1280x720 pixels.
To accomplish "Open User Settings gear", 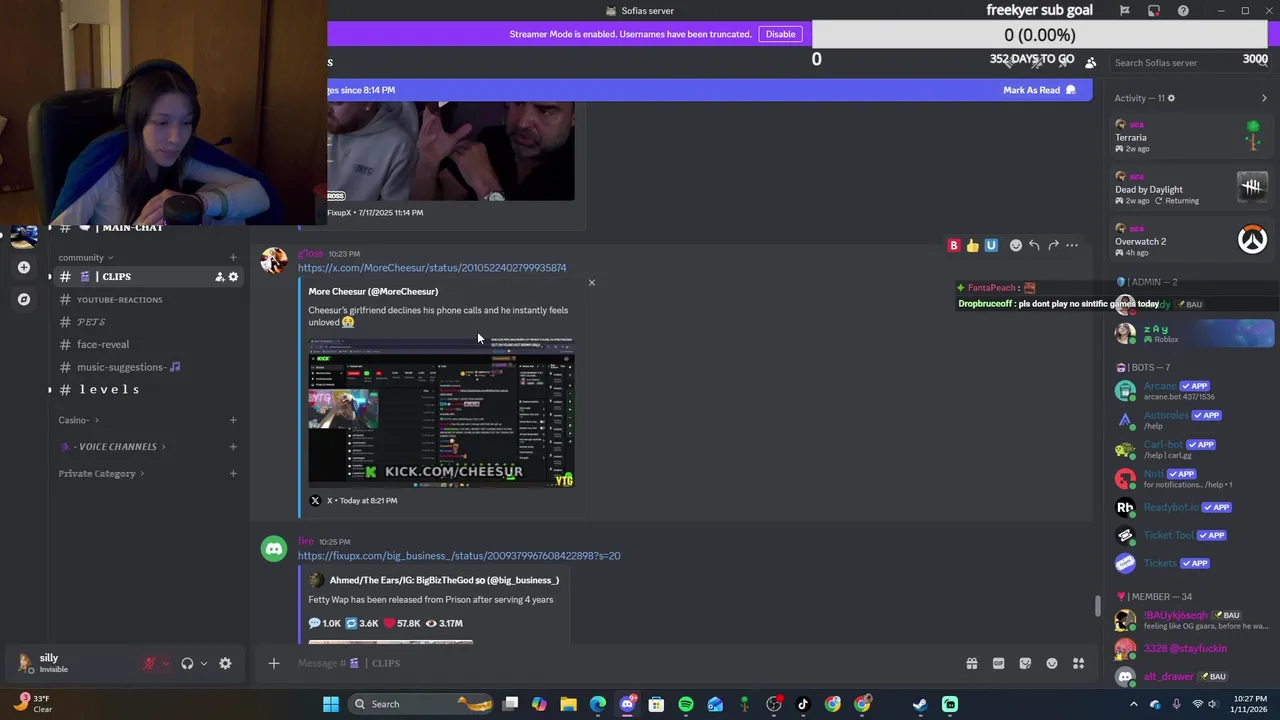I will (x=225, y=663).
